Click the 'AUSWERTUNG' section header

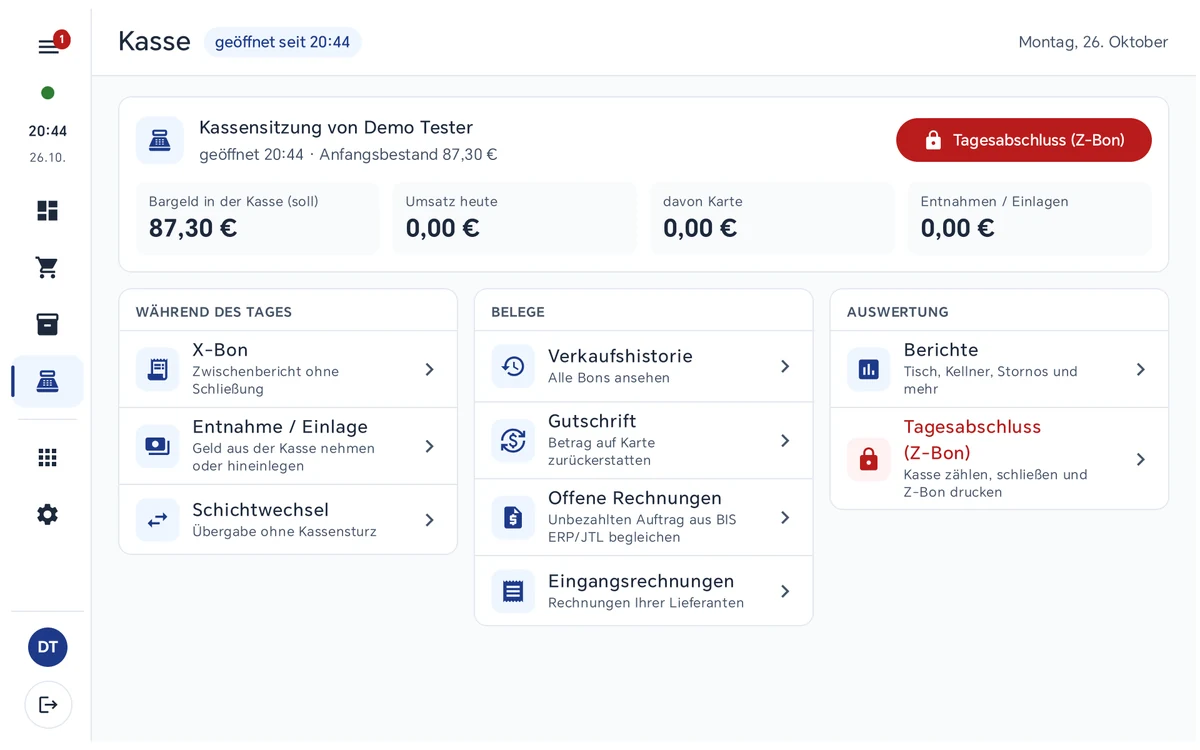pyautogui.click(x=898, y=312)
